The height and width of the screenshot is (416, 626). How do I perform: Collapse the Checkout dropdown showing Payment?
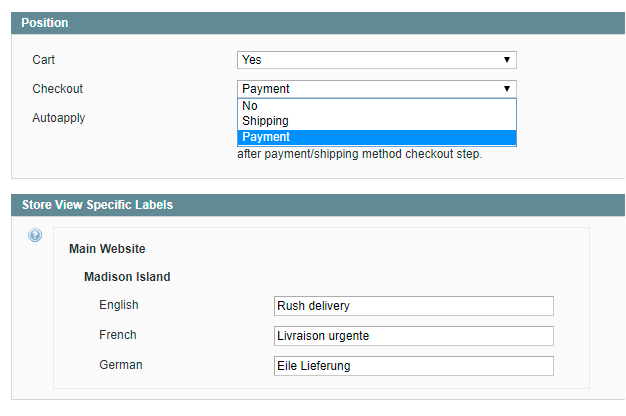(x=376, y=89)
